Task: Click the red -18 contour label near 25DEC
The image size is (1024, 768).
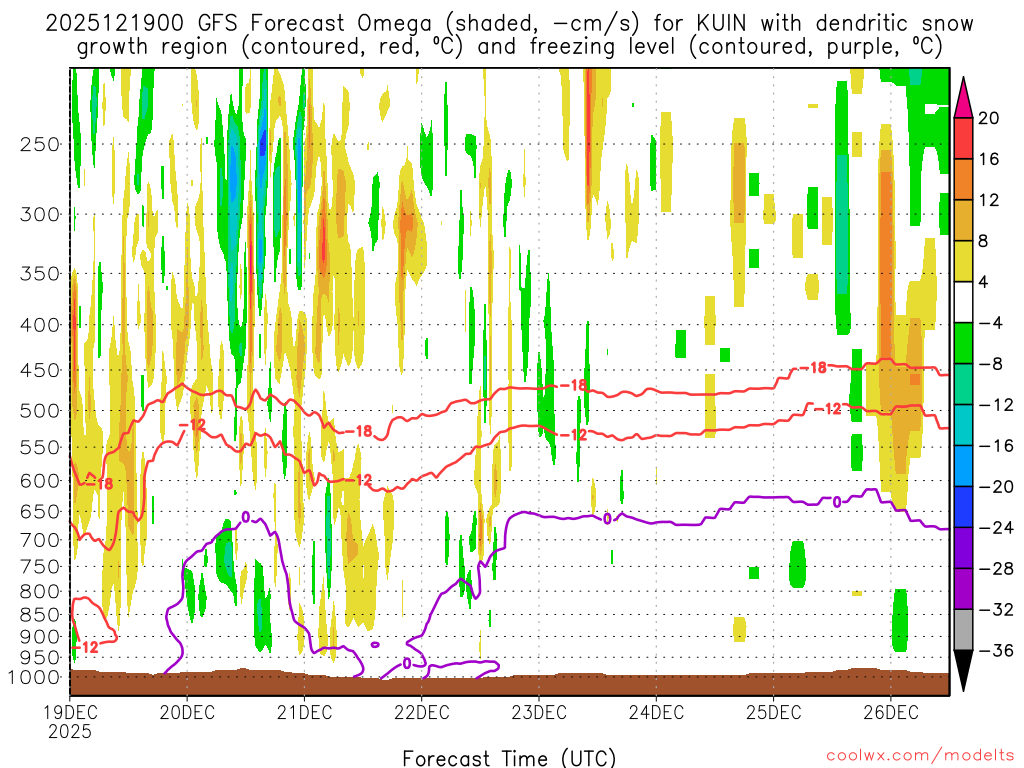Action: point(814,368)
